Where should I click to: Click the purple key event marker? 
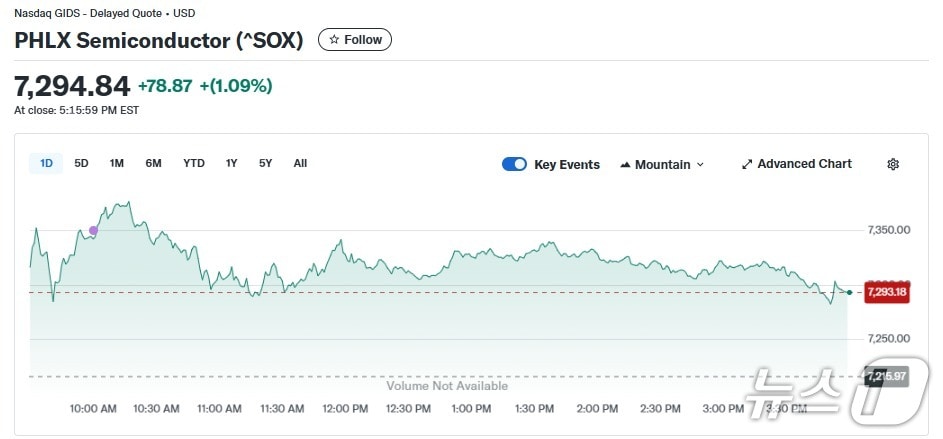[x=94, y=231]
